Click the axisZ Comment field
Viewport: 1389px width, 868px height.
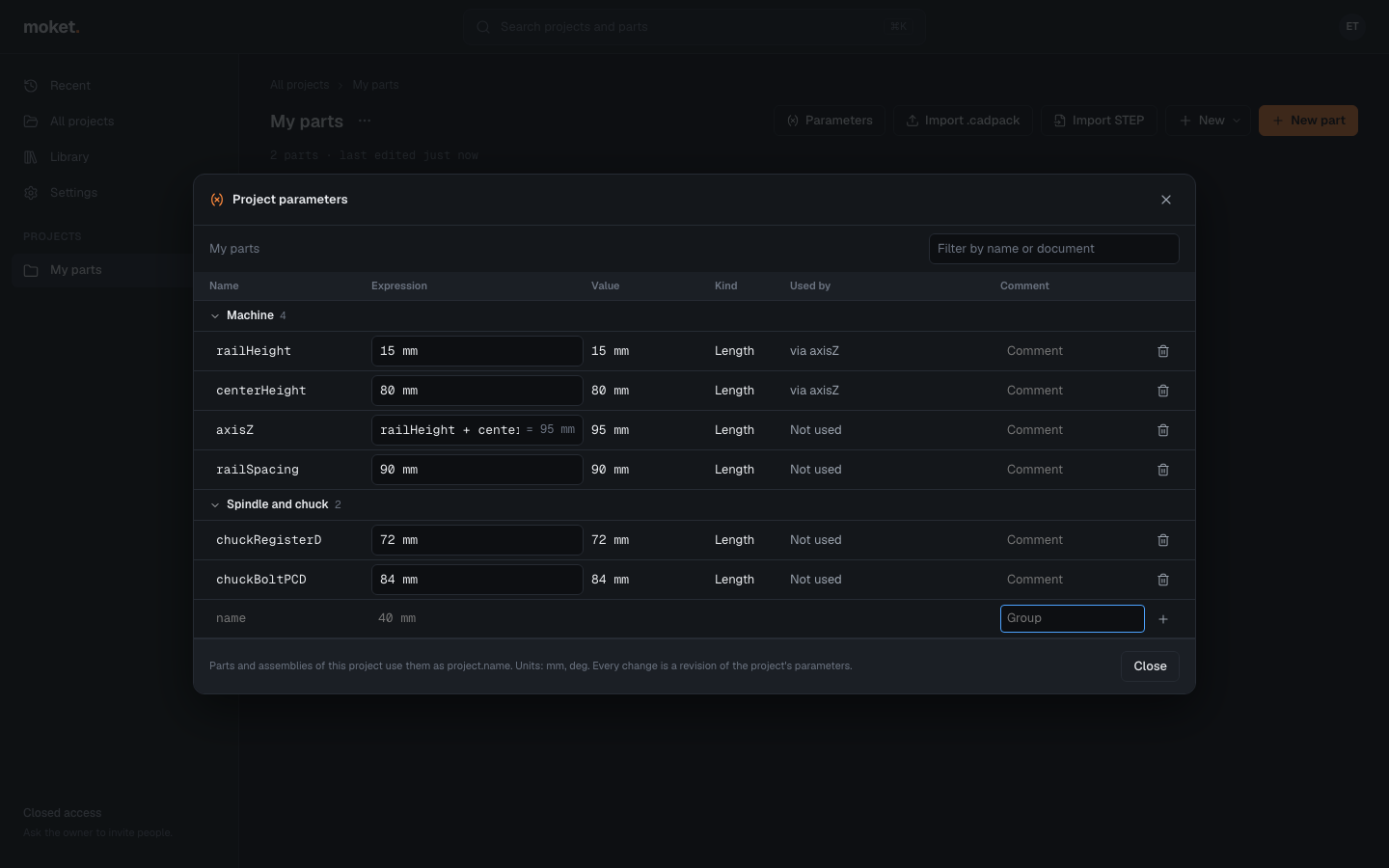coord(1072,430)
